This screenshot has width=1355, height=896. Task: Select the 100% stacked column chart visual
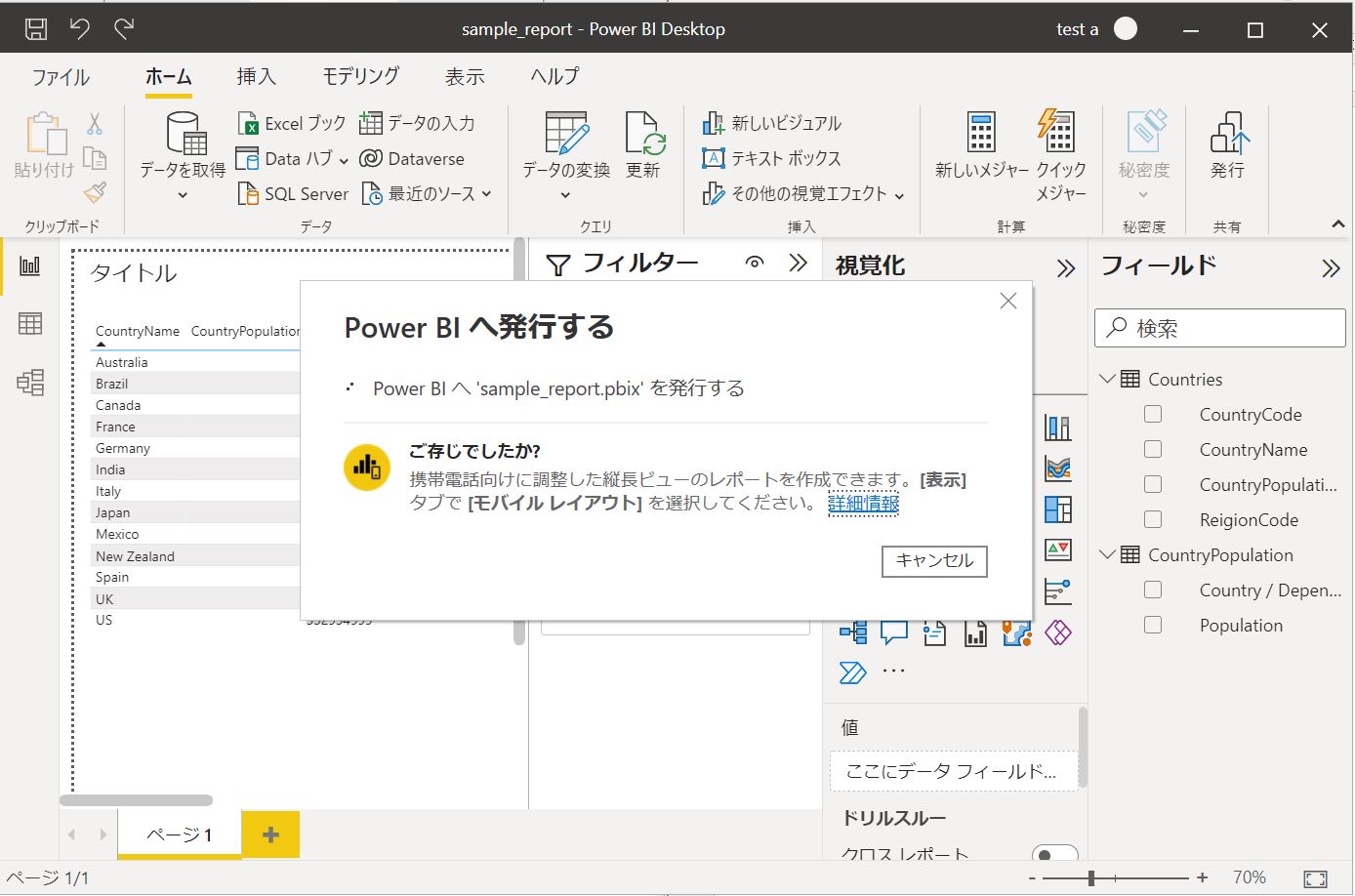(1058, 428)
